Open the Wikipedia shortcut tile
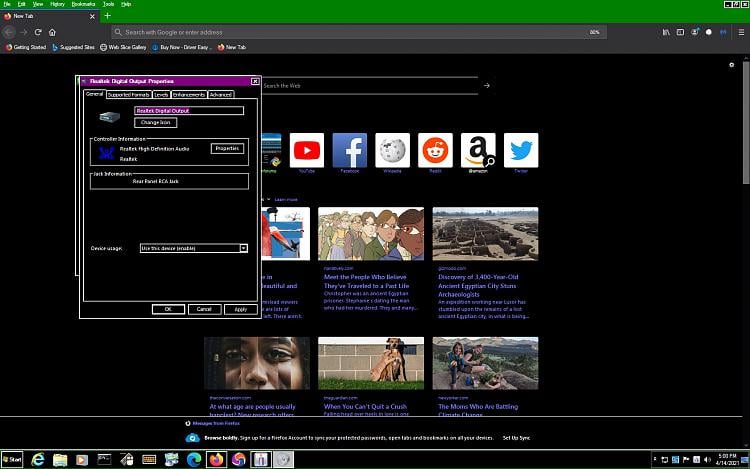The height and width of the screenshot is (469, 750). click(392, 150)
